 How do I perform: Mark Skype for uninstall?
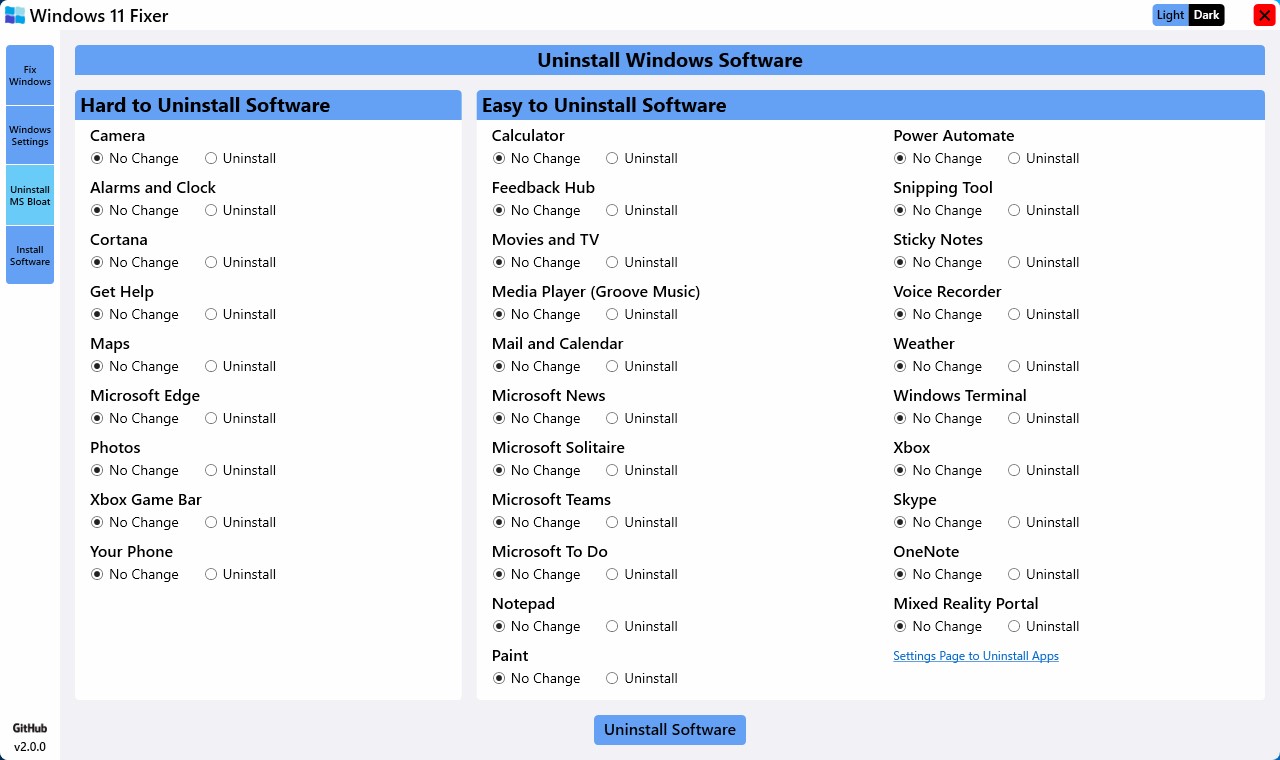pos(1014,522)
